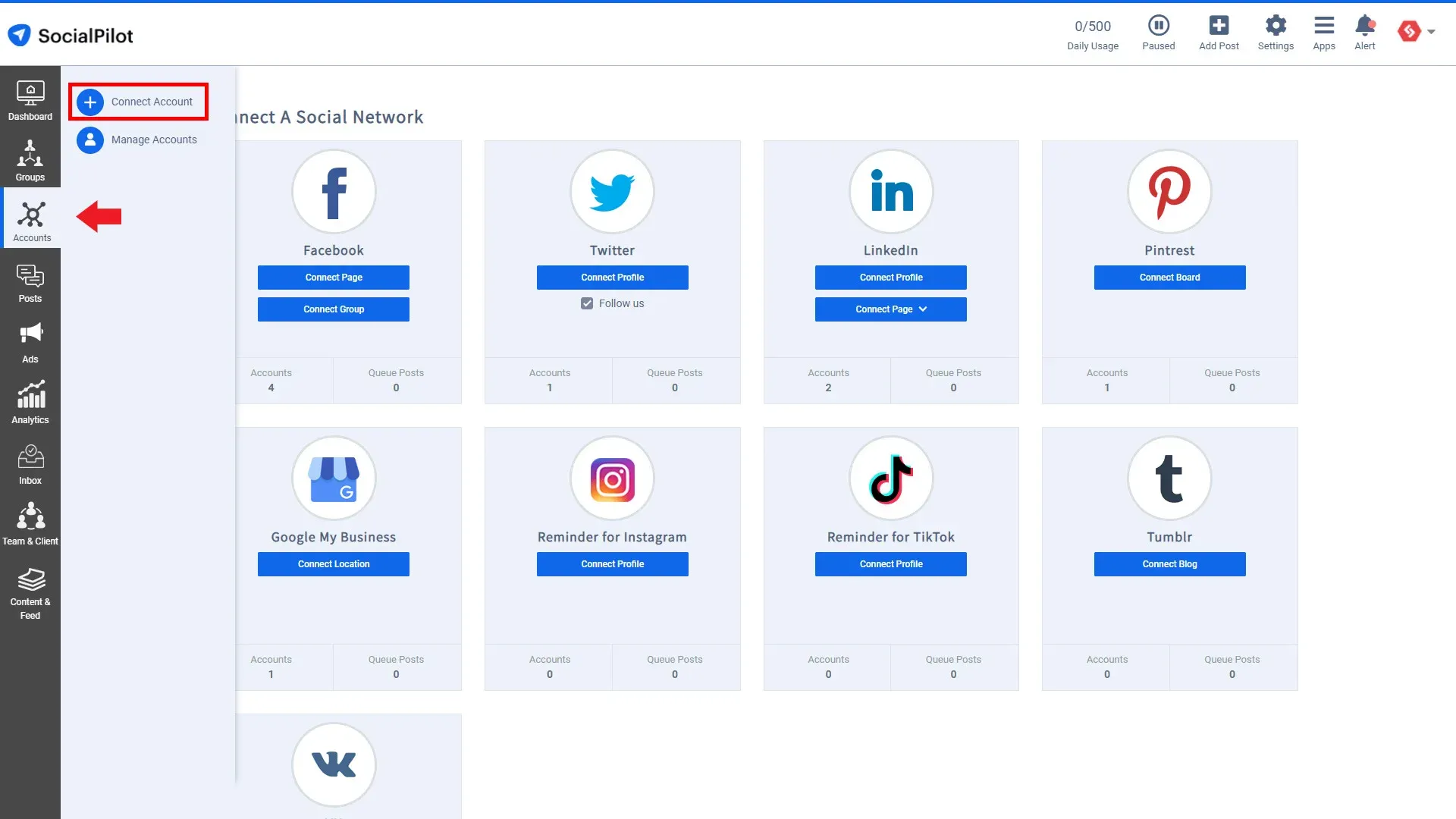
Task: Connect a Facebook Page
Action: coord(333,277)
